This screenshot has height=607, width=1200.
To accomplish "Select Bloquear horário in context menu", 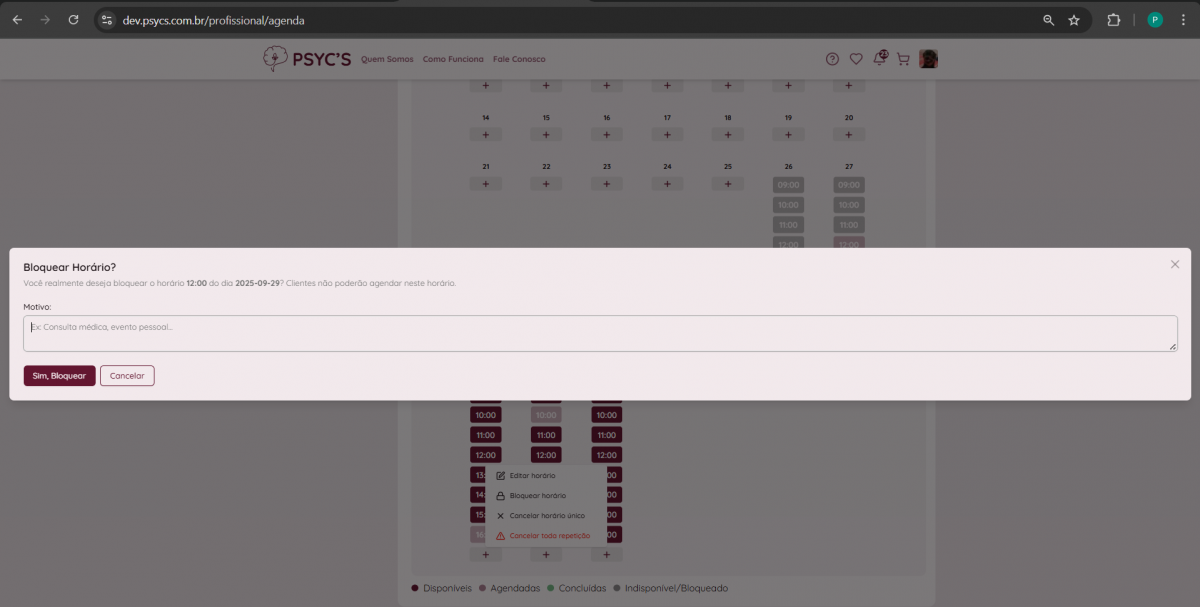I will click(x=537, y=496).
